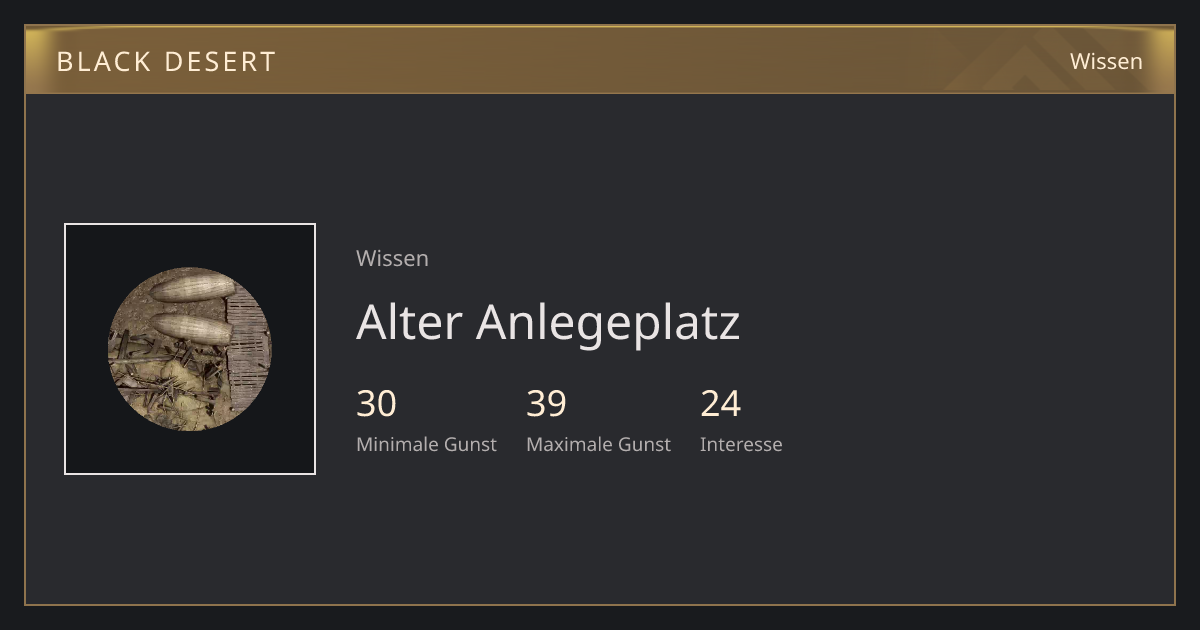Click the gray Wissen category label above the title
Screen dimensions: 1200x630
tap(392, 258)
